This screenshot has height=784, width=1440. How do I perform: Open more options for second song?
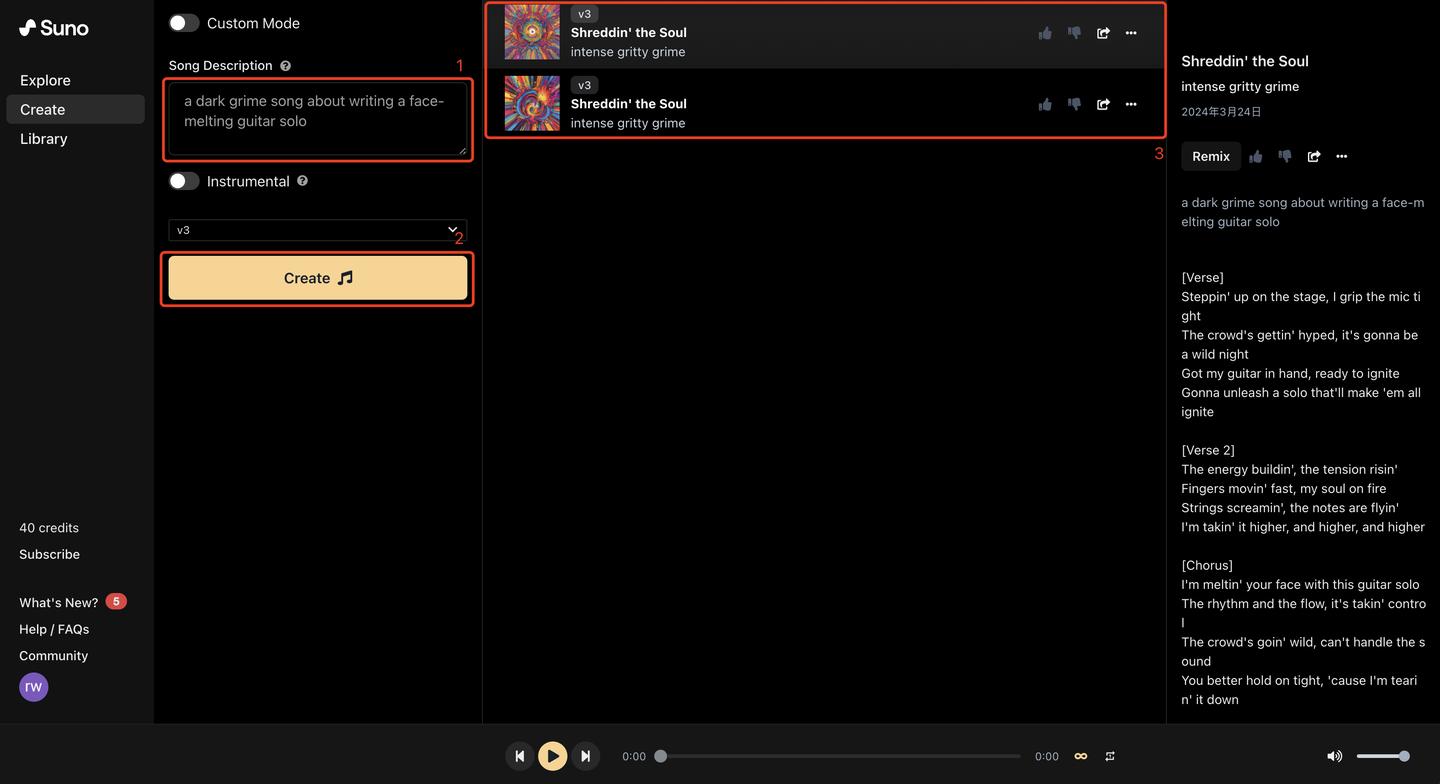(x=1131, y=104)
